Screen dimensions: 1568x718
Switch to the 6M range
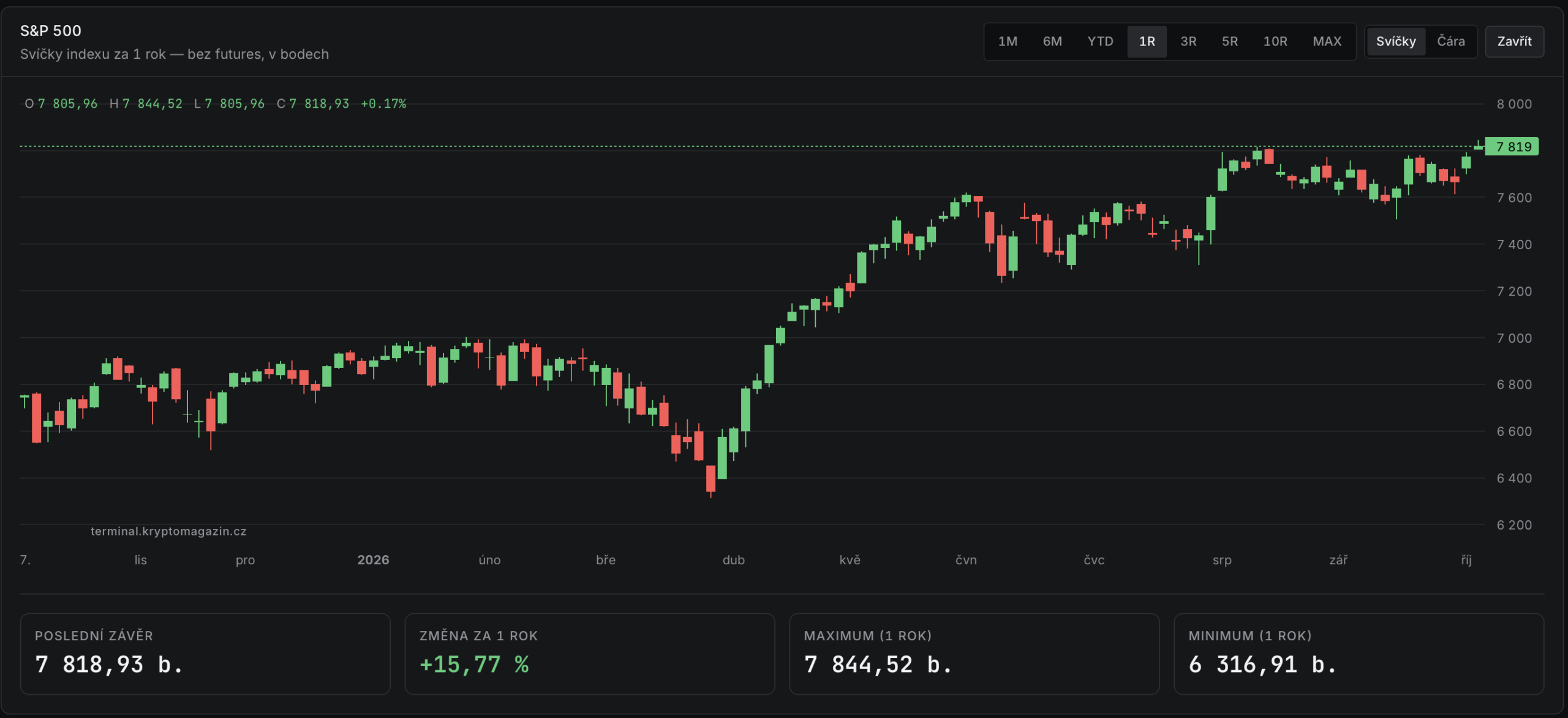pos(1052,41)
